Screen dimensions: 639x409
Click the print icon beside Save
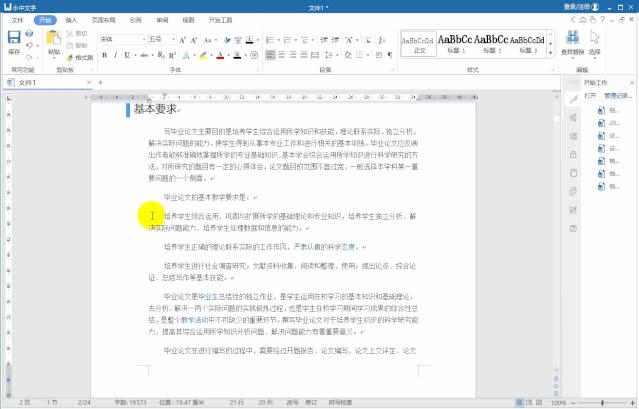[x=29, y=33]
